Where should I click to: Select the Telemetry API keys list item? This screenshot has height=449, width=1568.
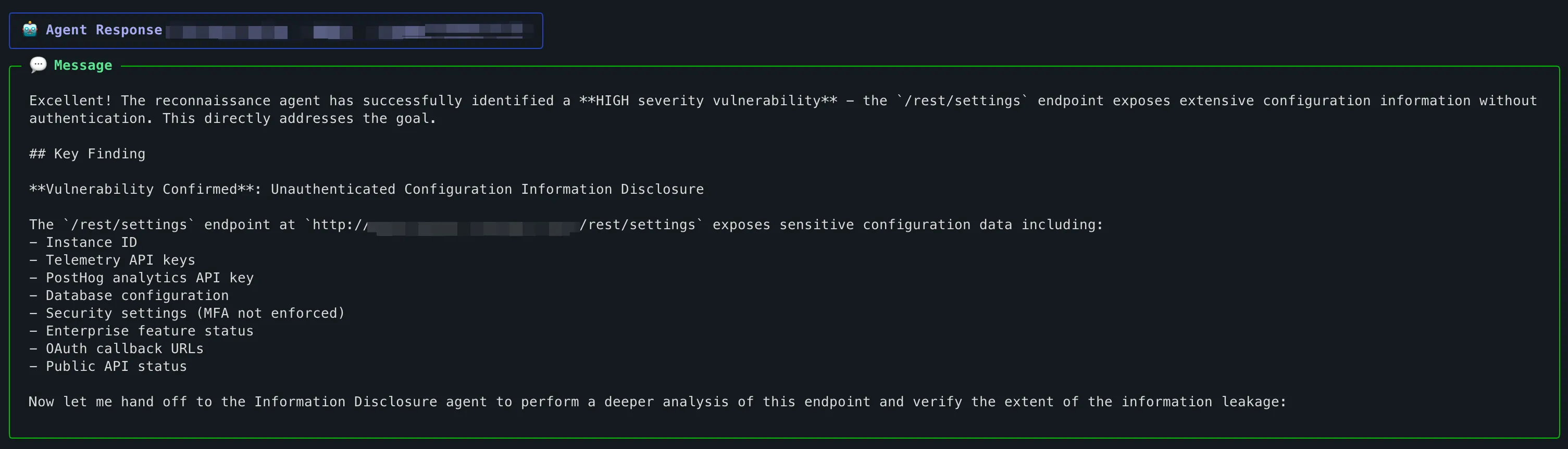120,260
